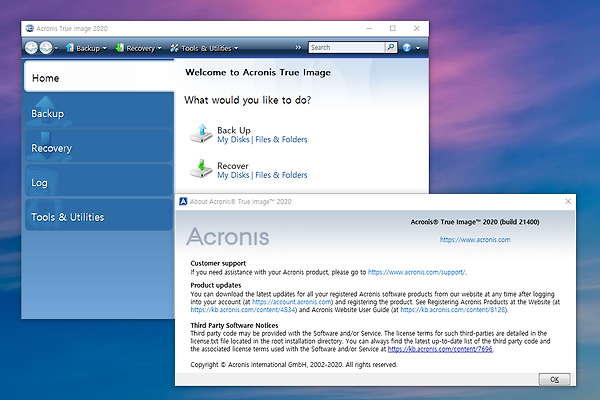Go forward with the toolbar forward arrow

[46, 48]
